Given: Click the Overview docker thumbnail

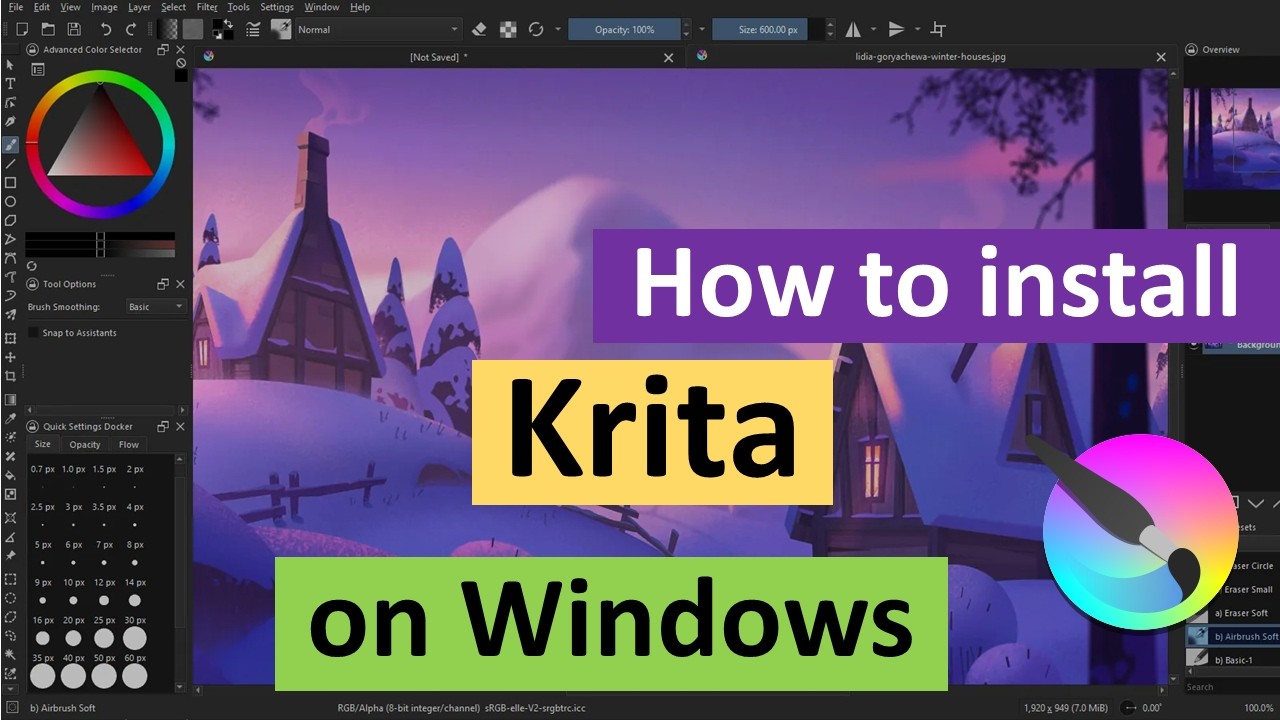Looking at the screenshot, I should click(x=1231, y=138).
